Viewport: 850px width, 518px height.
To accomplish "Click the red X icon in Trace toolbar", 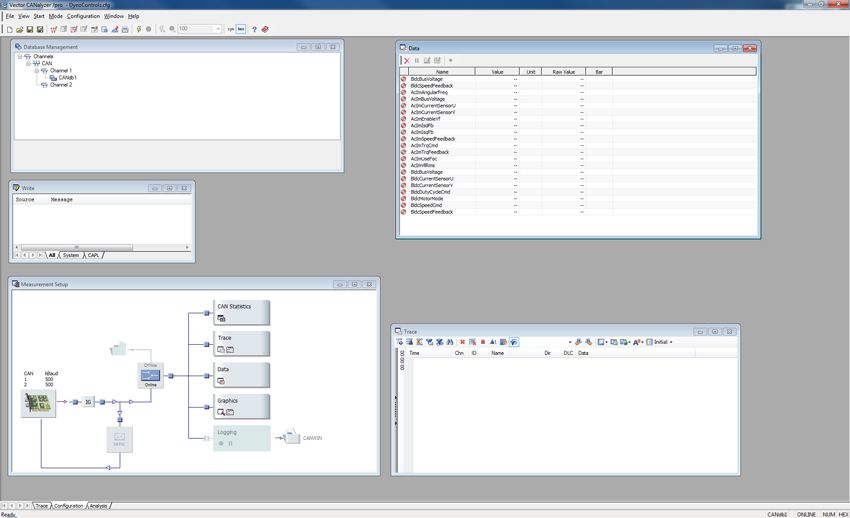I will tap(462, 342).
